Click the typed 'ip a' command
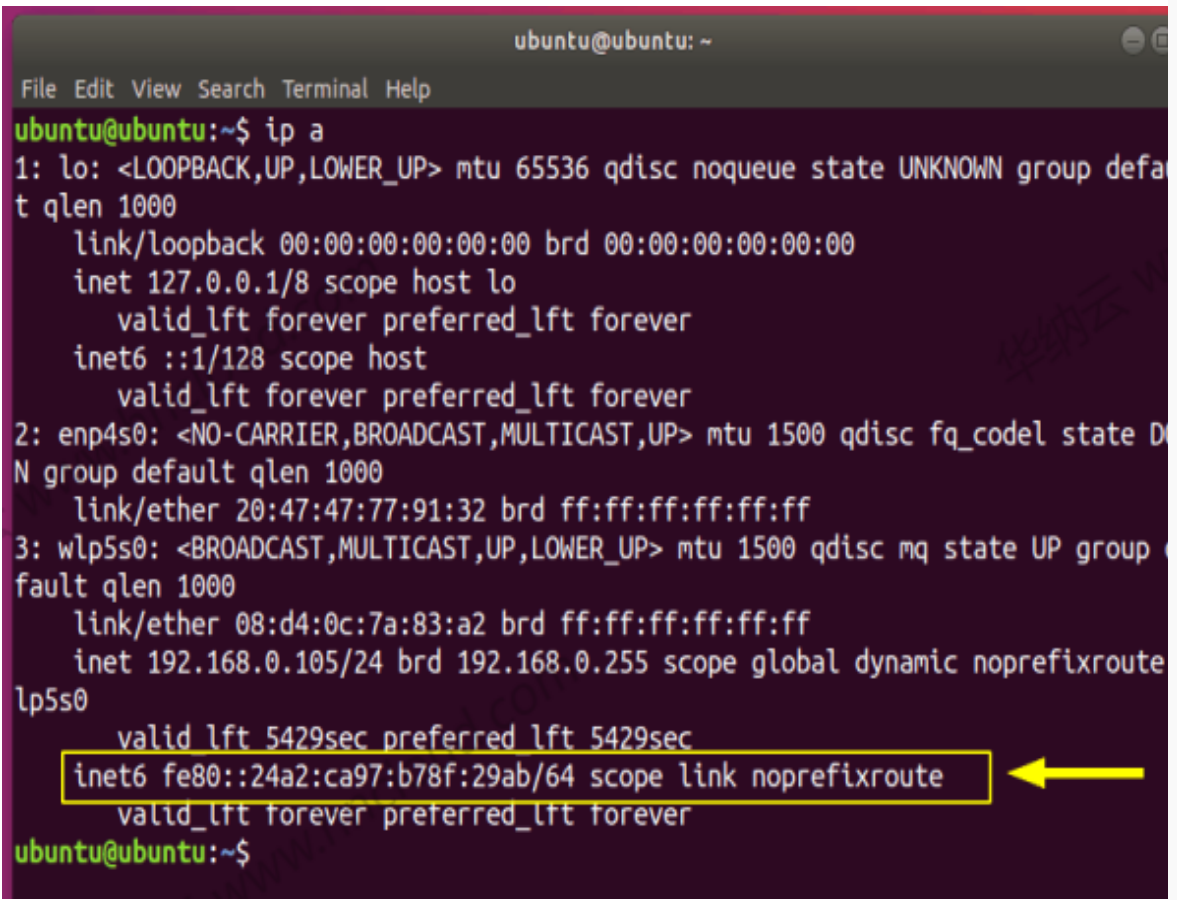The height and width of the screenshot is (900, 1177). pos(294,131)
